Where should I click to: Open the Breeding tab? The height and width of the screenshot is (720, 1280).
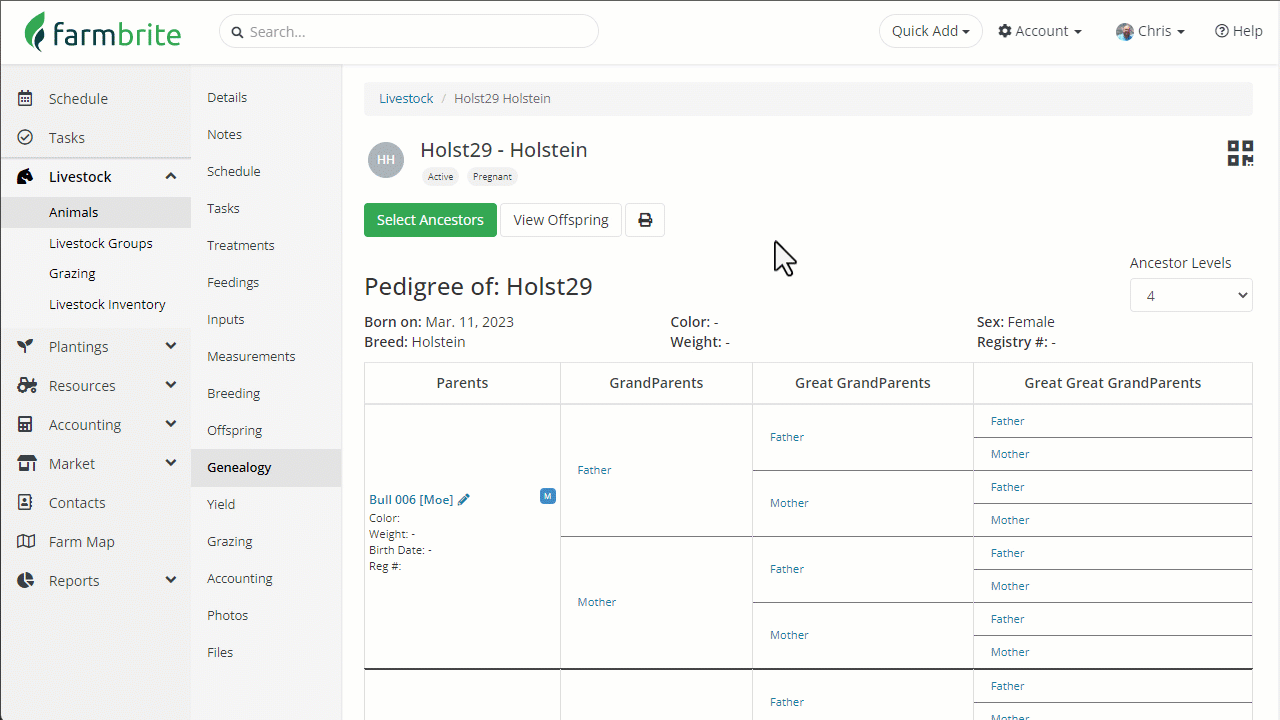click(233, 394)
